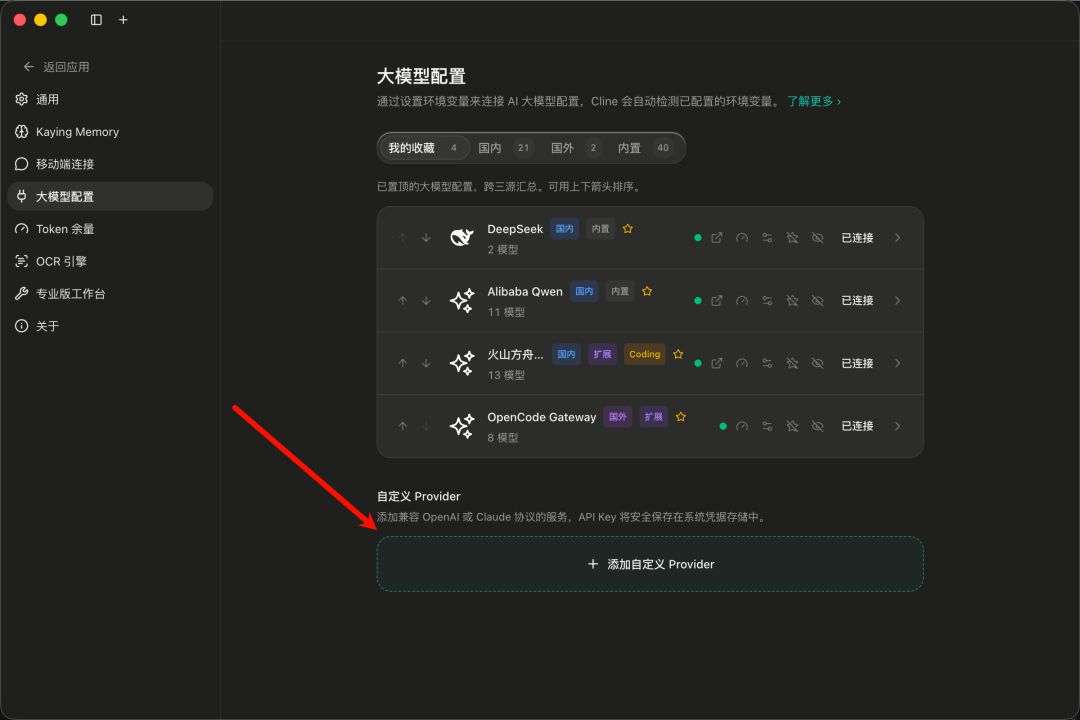Expand the OpenCode Gateway row chevron
This screenshot has width=1080, height=720.
(x=897, y=426)
